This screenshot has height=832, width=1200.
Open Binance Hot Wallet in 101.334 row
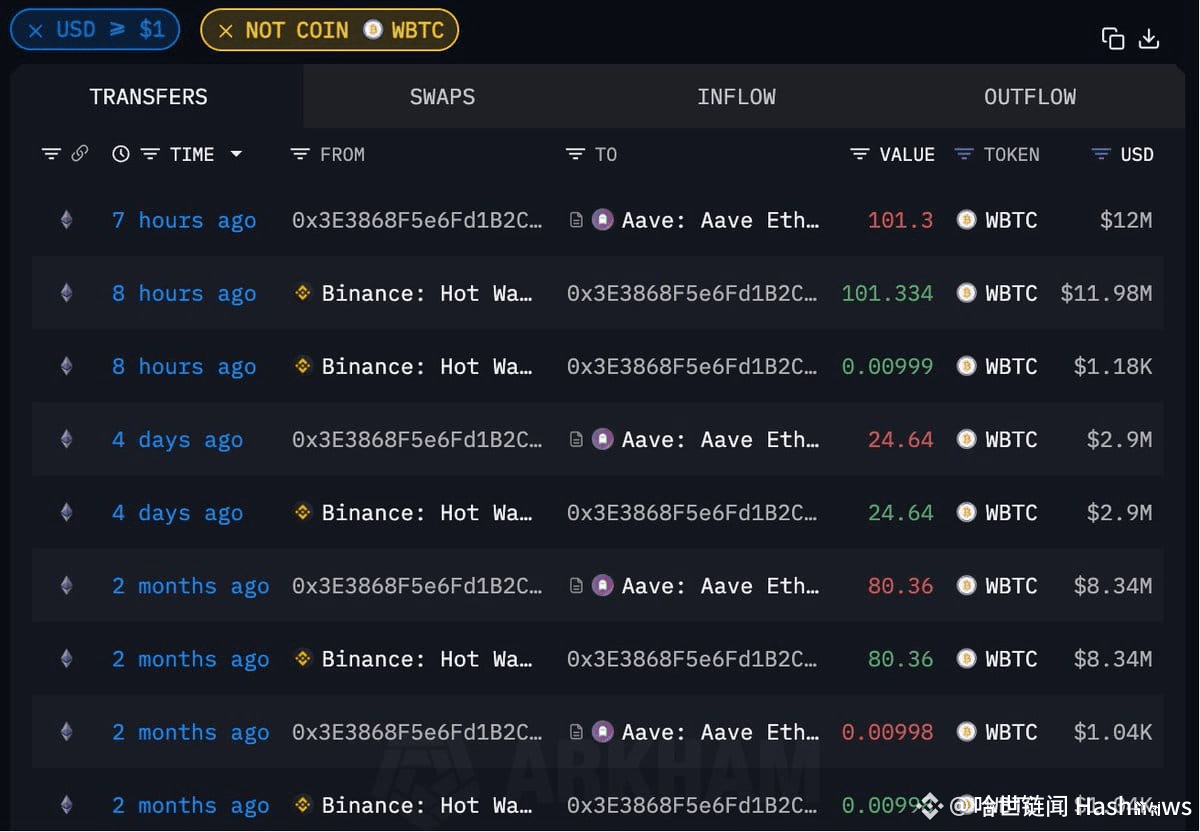[427, 293]
